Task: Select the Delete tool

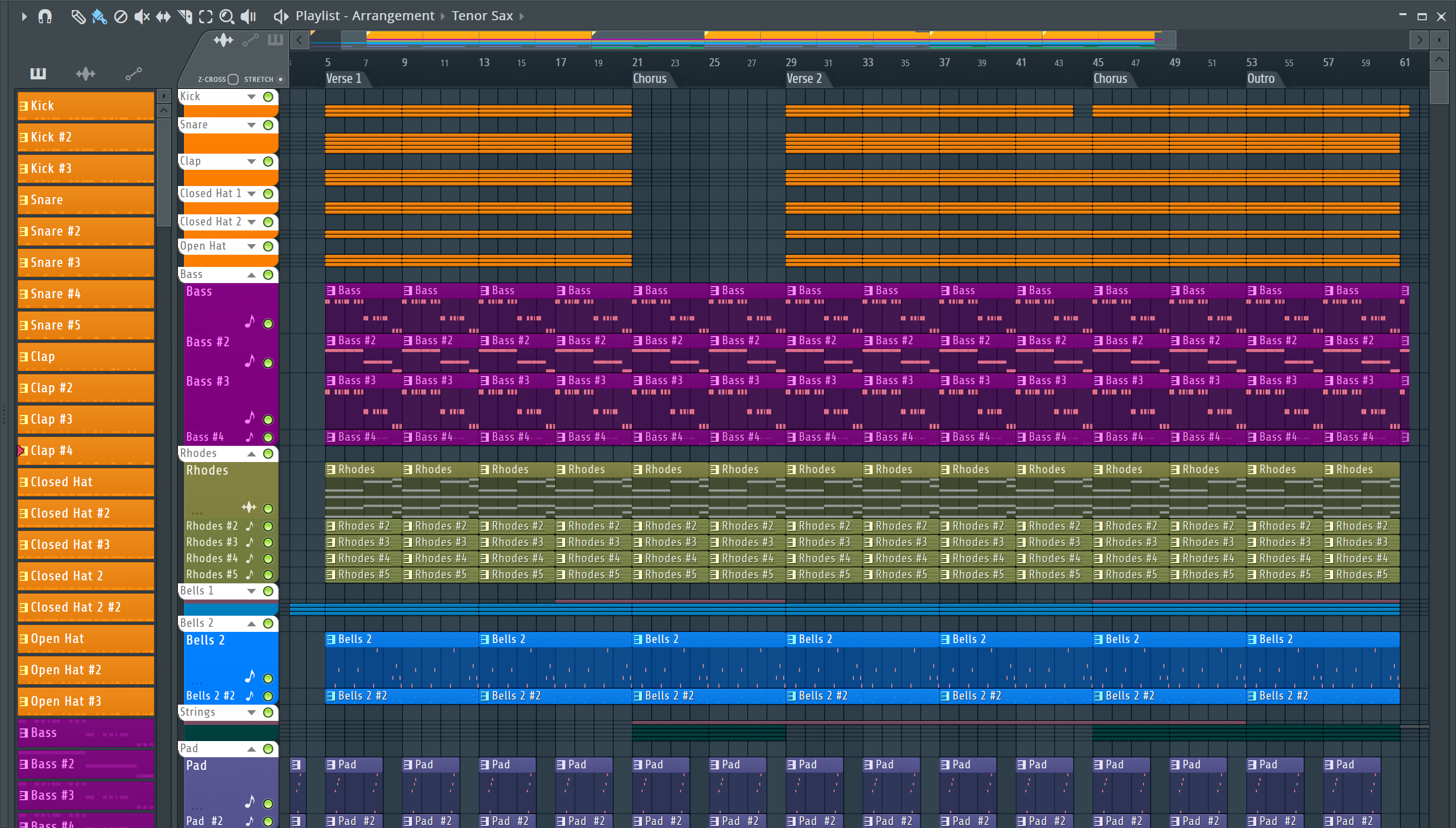Action: point(120,17)
